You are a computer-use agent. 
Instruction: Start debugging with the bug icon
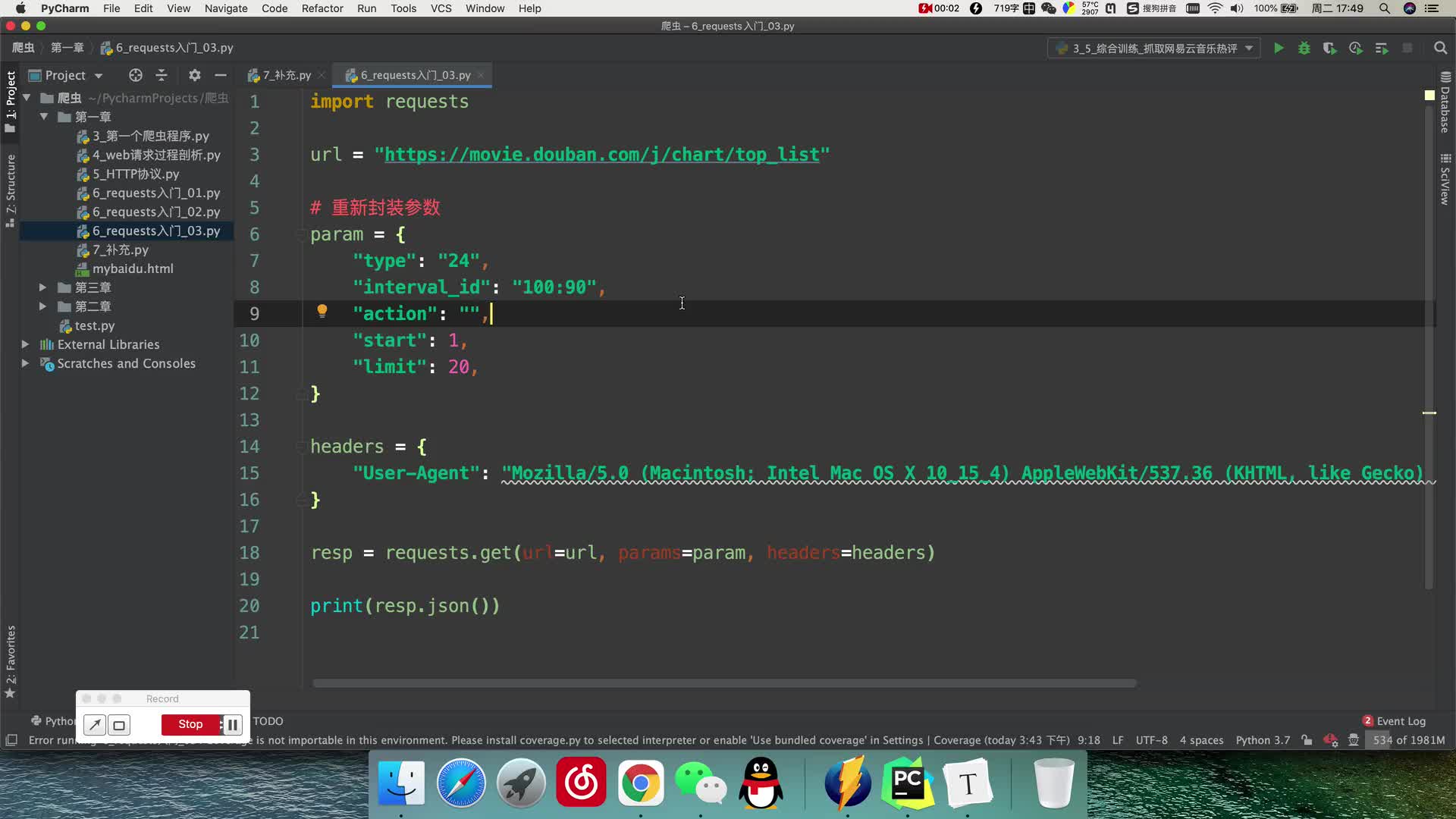(1304, 49)
